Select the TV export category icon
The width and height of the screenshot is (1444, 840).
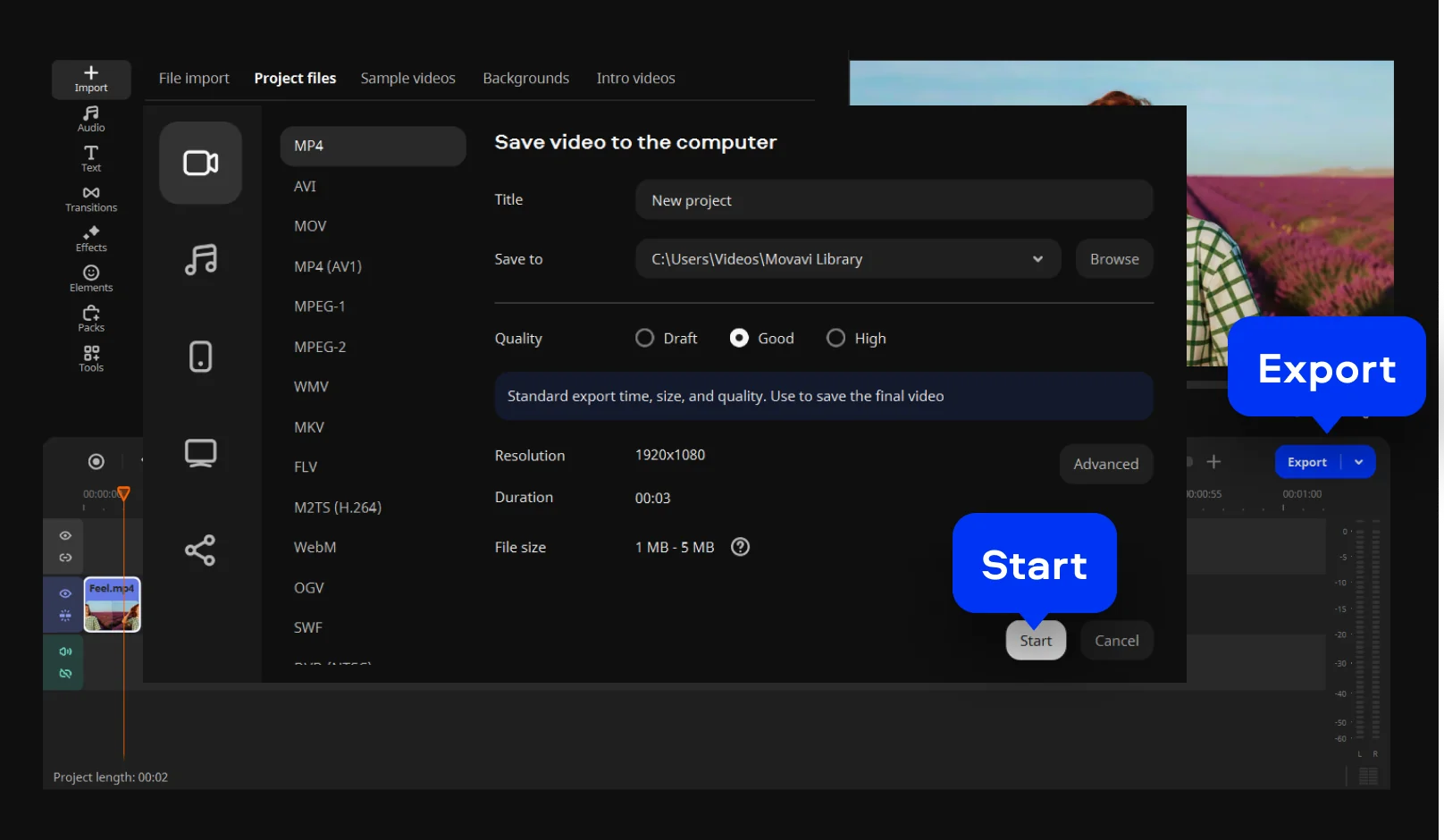200,453
